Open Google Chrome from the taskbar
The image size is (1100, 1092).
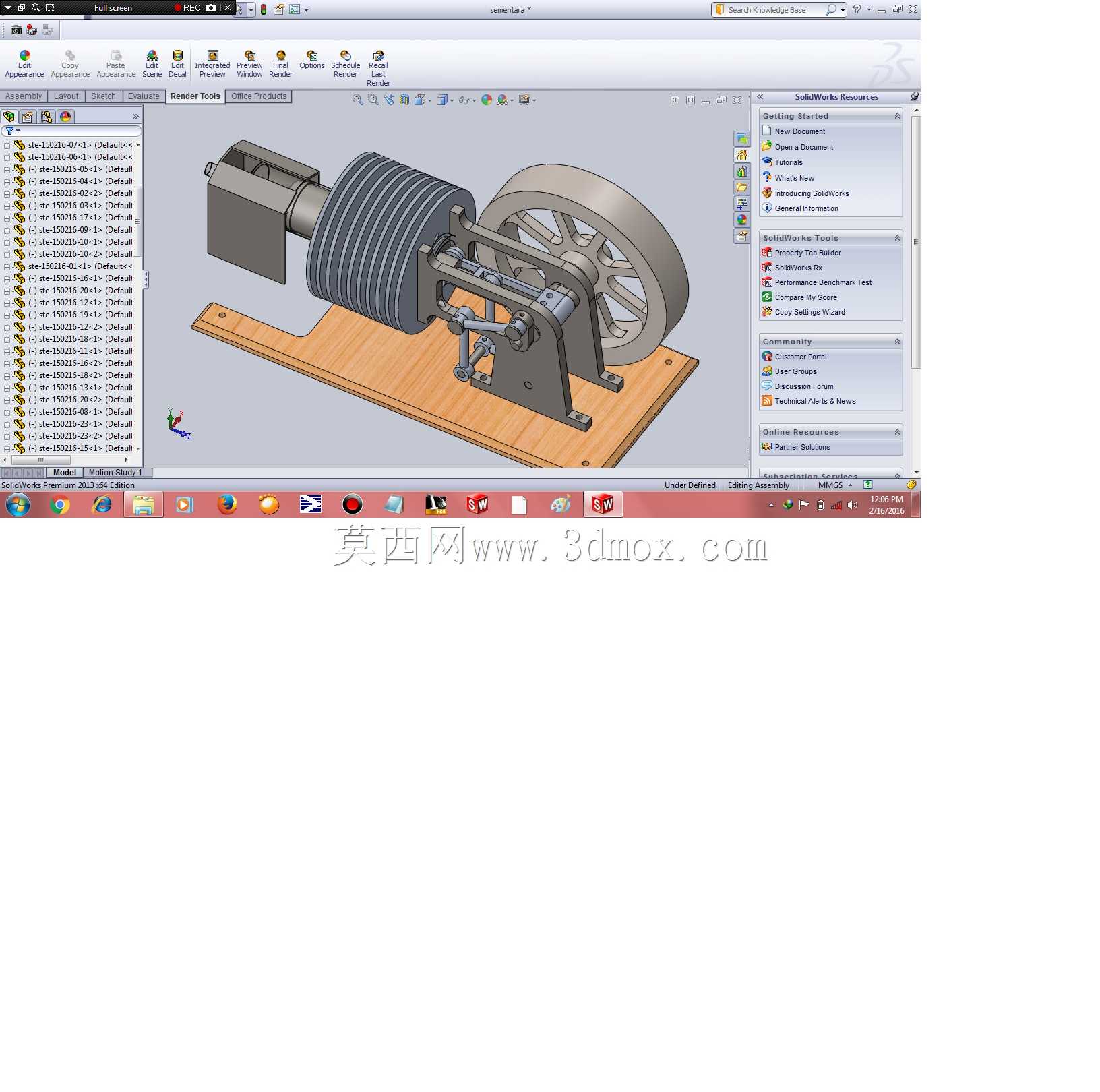(x=60, y=504)
